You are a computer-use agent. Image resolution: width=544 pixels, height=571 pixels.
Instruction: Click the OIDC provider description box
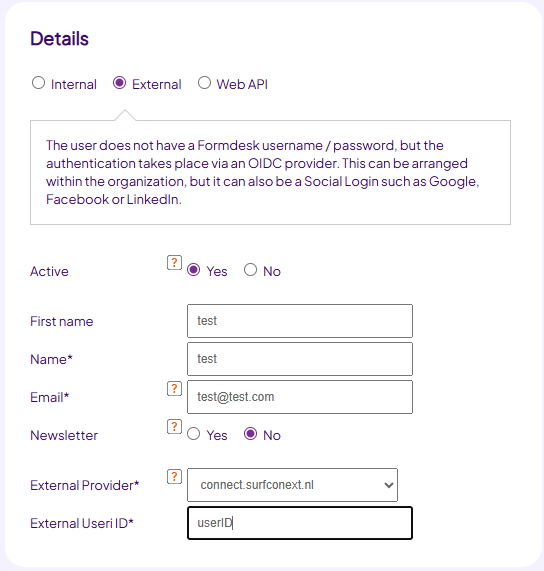tap(270, 172)
